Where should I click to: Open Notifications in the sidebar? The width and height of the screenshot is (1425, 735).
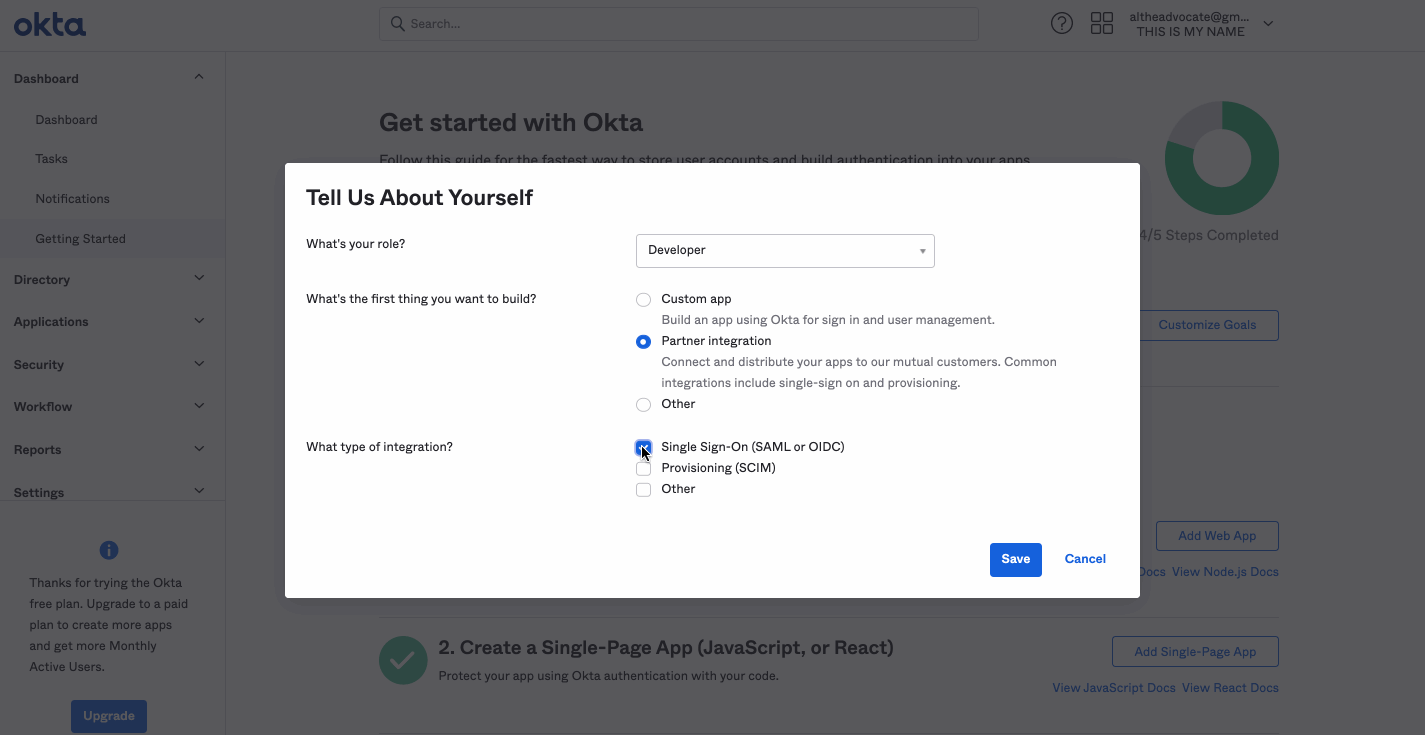[x=72, y=199]
